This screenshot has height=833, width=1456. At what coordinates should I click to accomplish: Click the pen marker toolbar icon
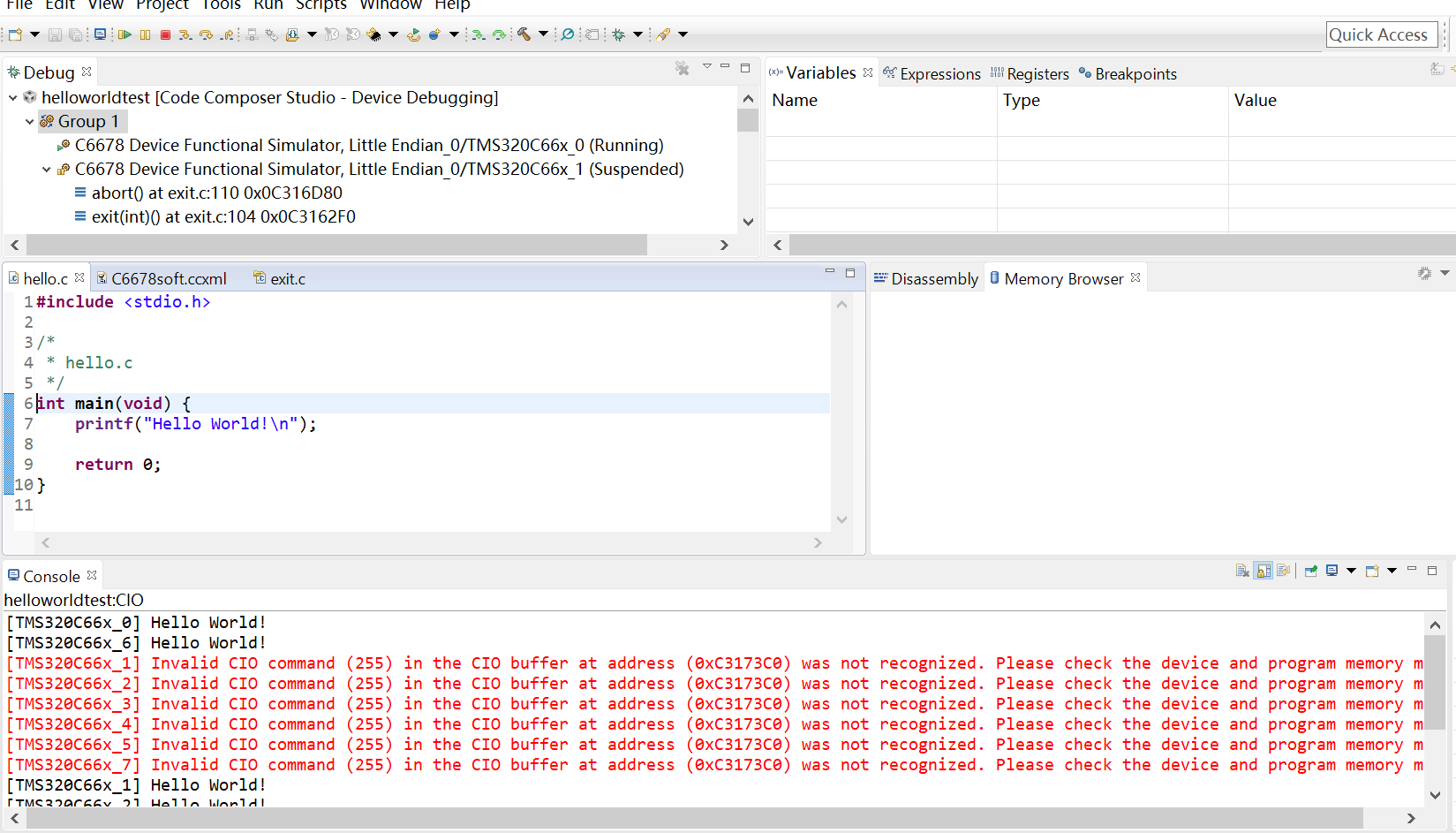pyautogui.click(x=663, y=34)
